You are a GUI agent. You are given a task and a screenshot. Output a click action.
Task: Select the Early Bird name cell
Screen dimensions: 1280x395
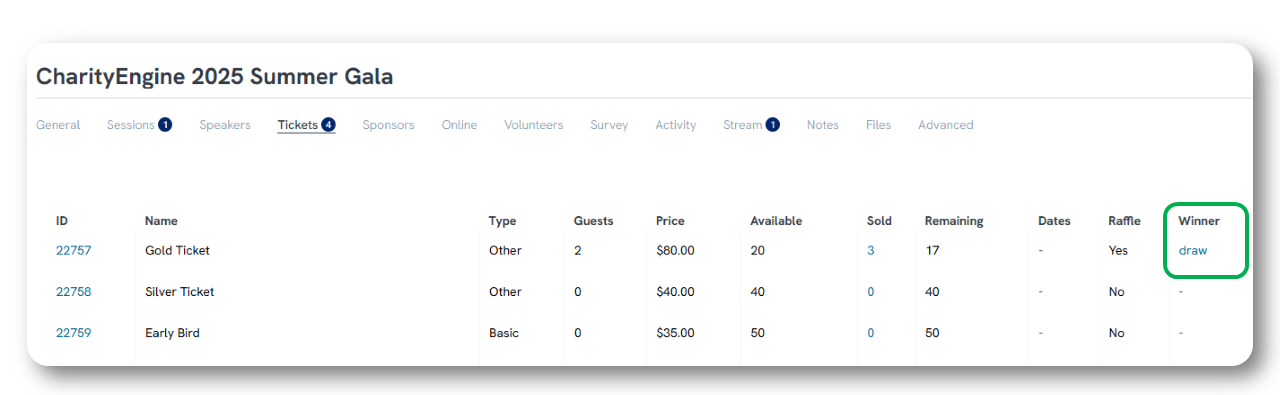click(x=172, y=333)
